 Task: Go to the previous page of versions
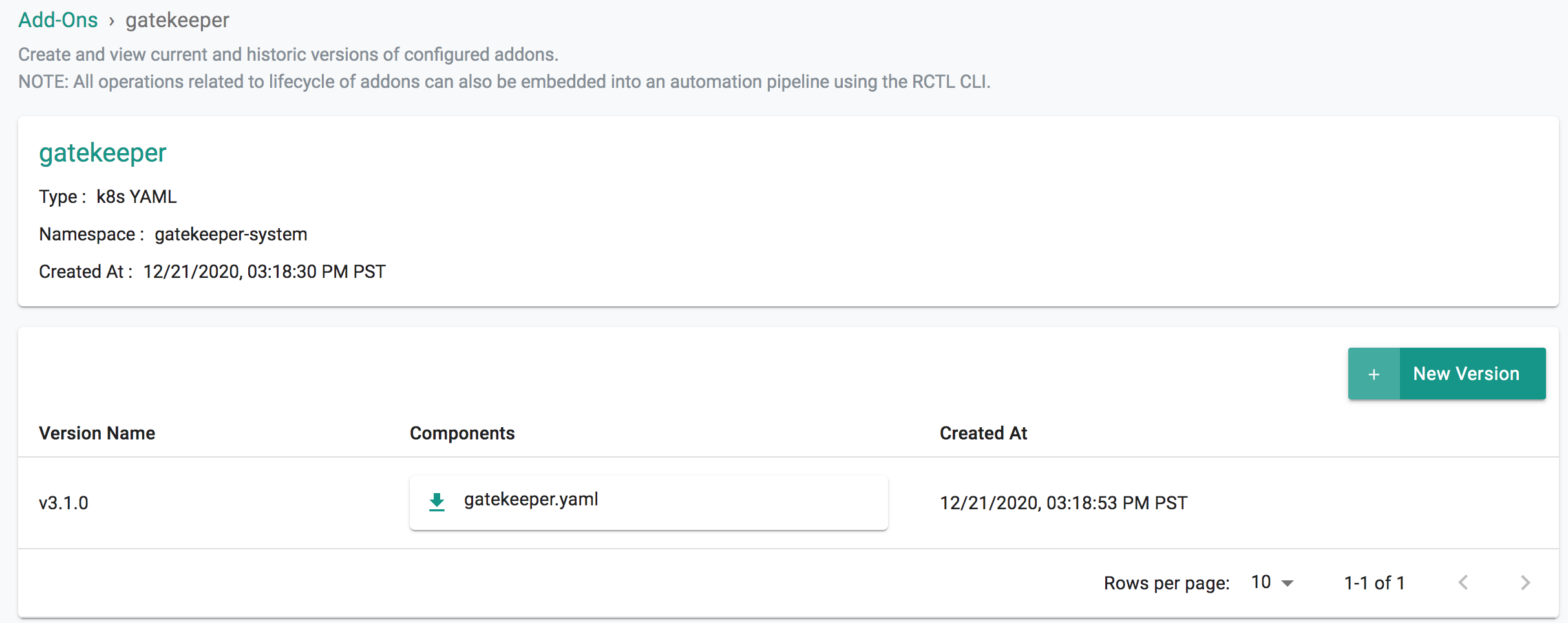(1463, 582)
